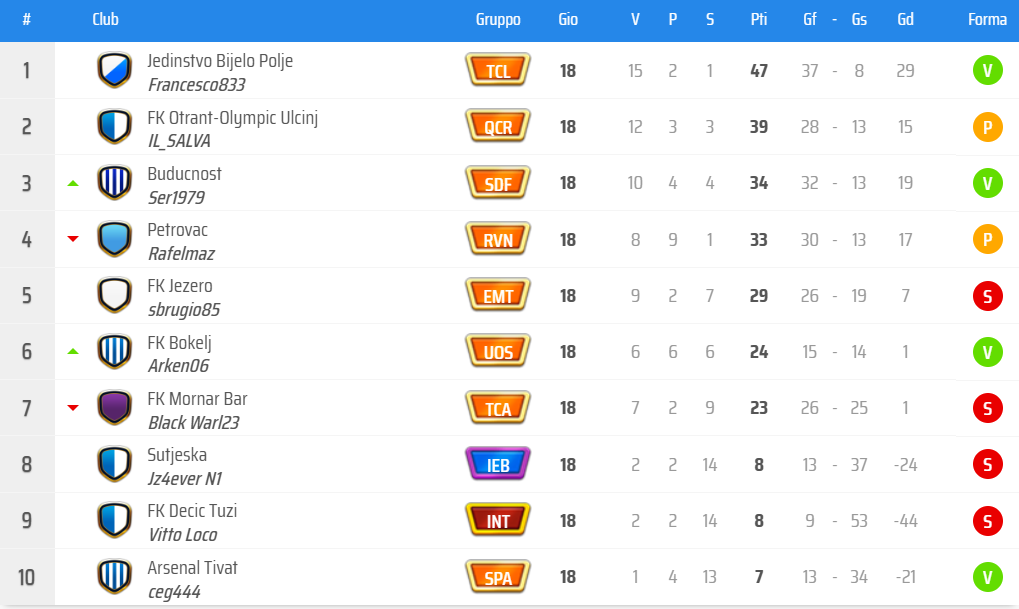Image resolution: width=1019 pixels, height=609 pixels.
Task: Click the red down arrow beside Petrovac
Action: 73,239
